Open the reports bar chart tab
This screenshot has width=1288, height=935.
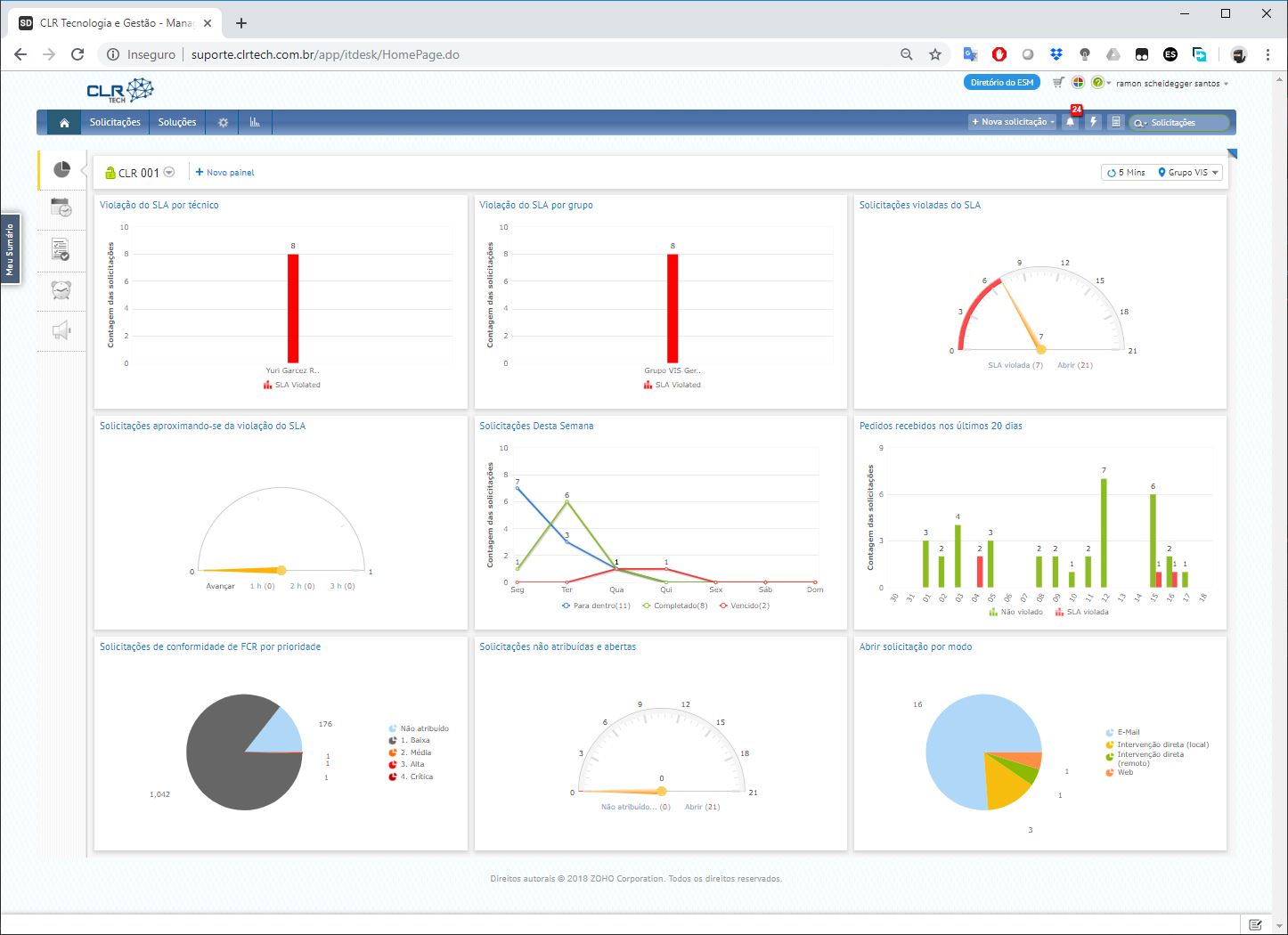(255, 123)
